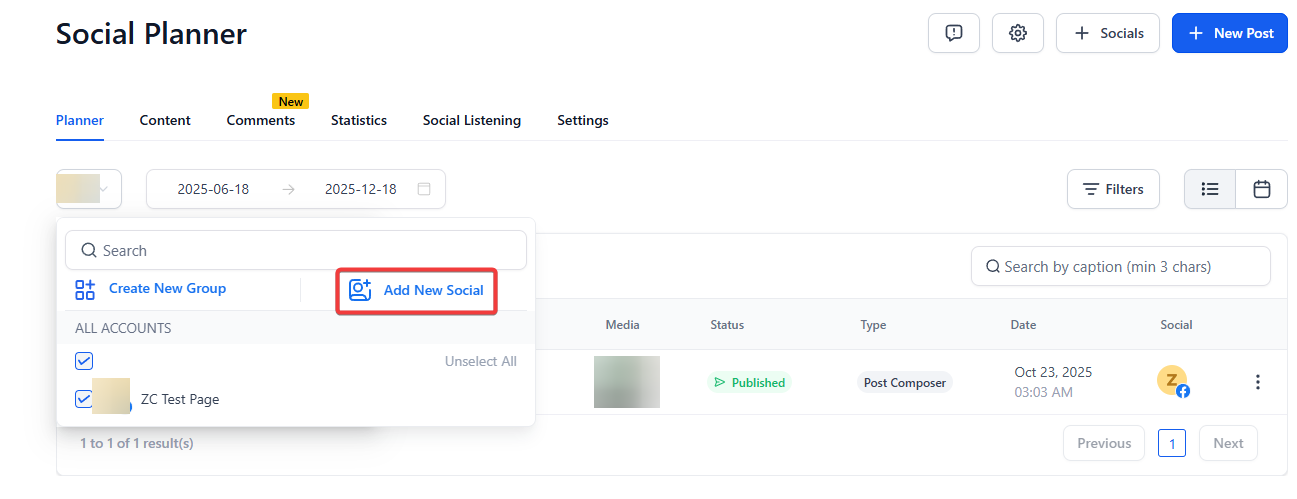Switch to the Planner tab
The width and height of the screenshot is (1297, 499).
[80, 120]
